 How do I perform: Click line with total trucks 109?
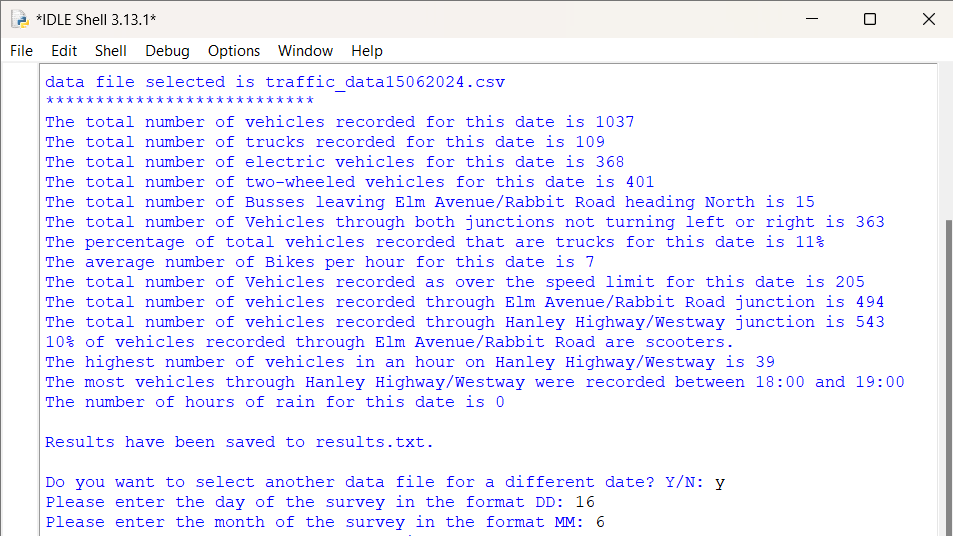point(325,142)
